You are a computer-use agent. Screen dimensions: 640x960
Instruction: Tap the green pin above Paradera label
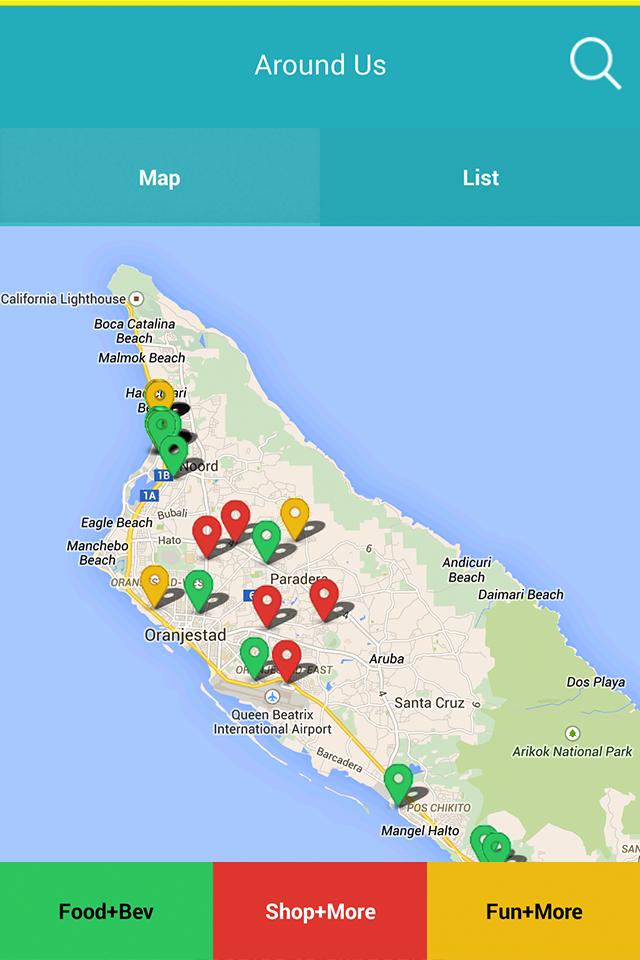coord(266,541)
